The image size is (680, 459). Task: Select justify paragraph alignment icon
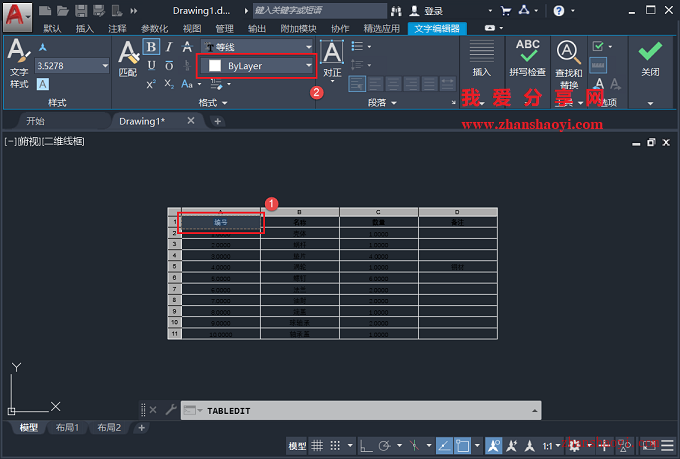(x=429, y=84)
